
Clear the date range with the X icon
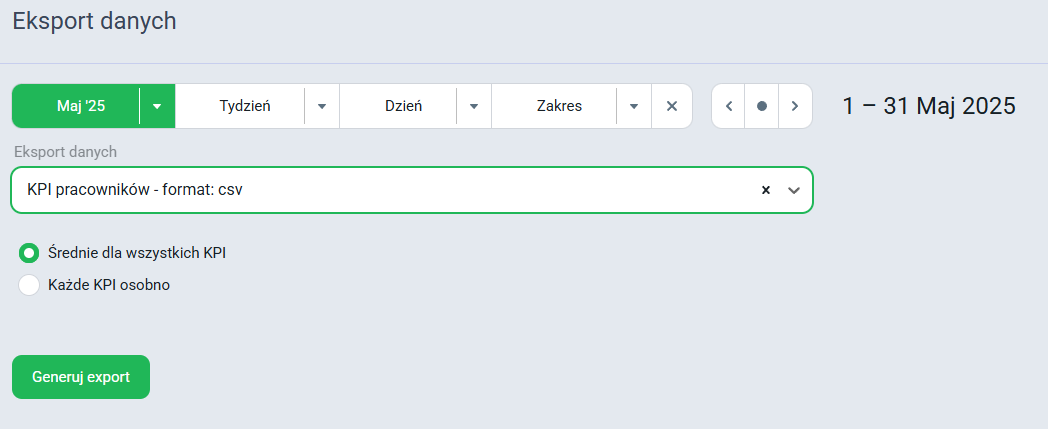pyautogui.click(x=672, y=106)
